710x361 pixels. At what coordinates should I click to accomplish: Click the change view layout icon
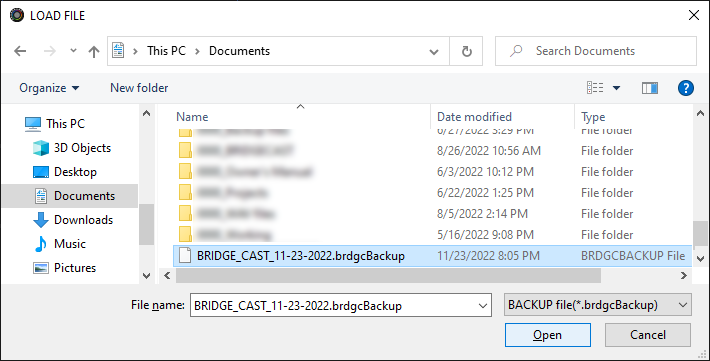[x=595, y=87]
